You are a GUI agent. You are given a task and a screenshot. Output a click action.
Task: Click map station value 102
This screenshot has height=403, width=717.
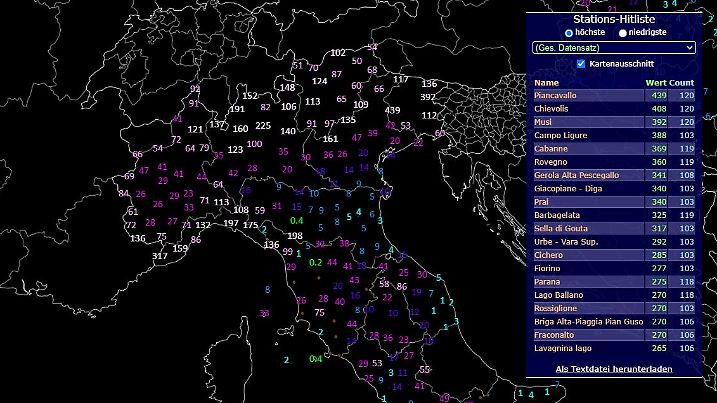[338, 53]
